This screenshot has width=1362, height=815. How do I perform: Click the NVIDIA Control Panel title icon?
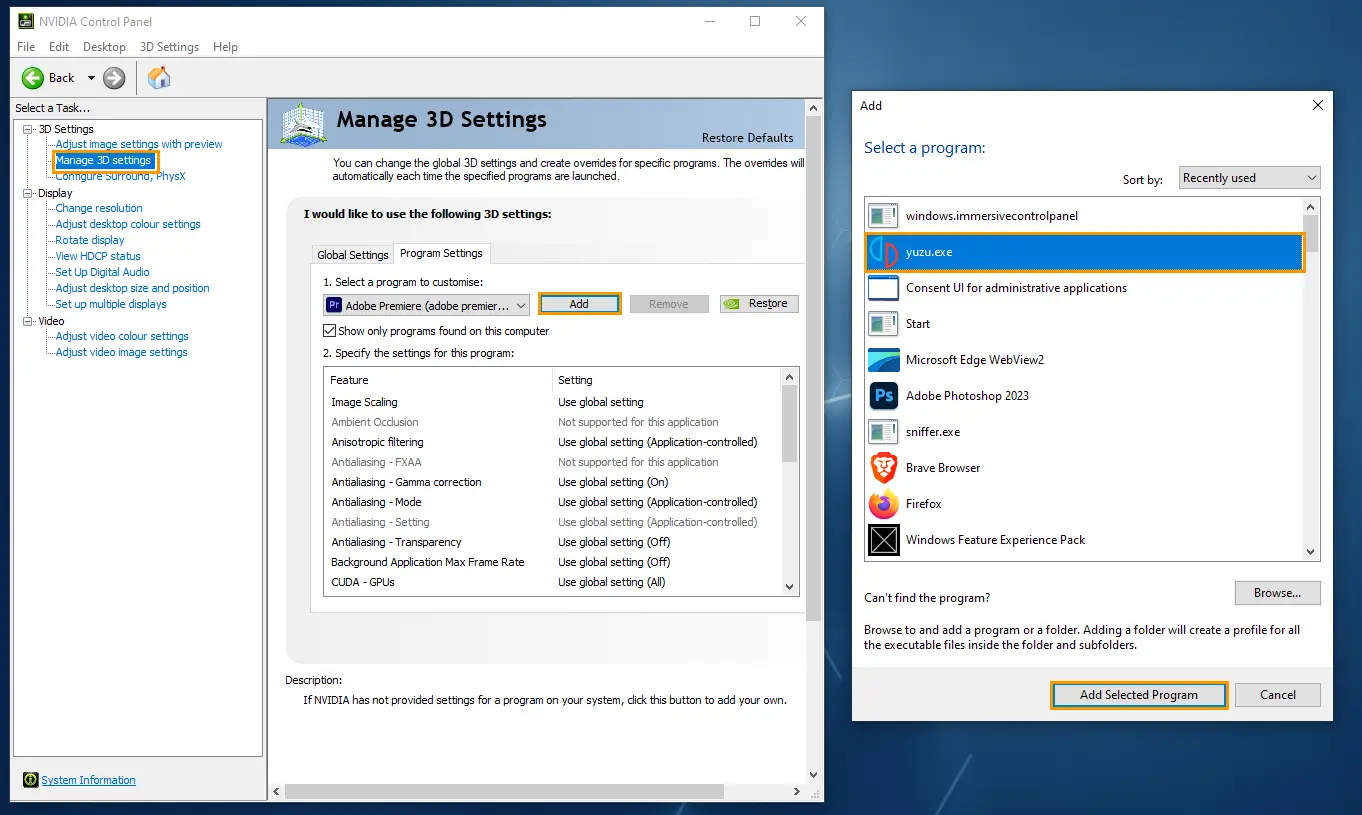[x=27, y=21]
